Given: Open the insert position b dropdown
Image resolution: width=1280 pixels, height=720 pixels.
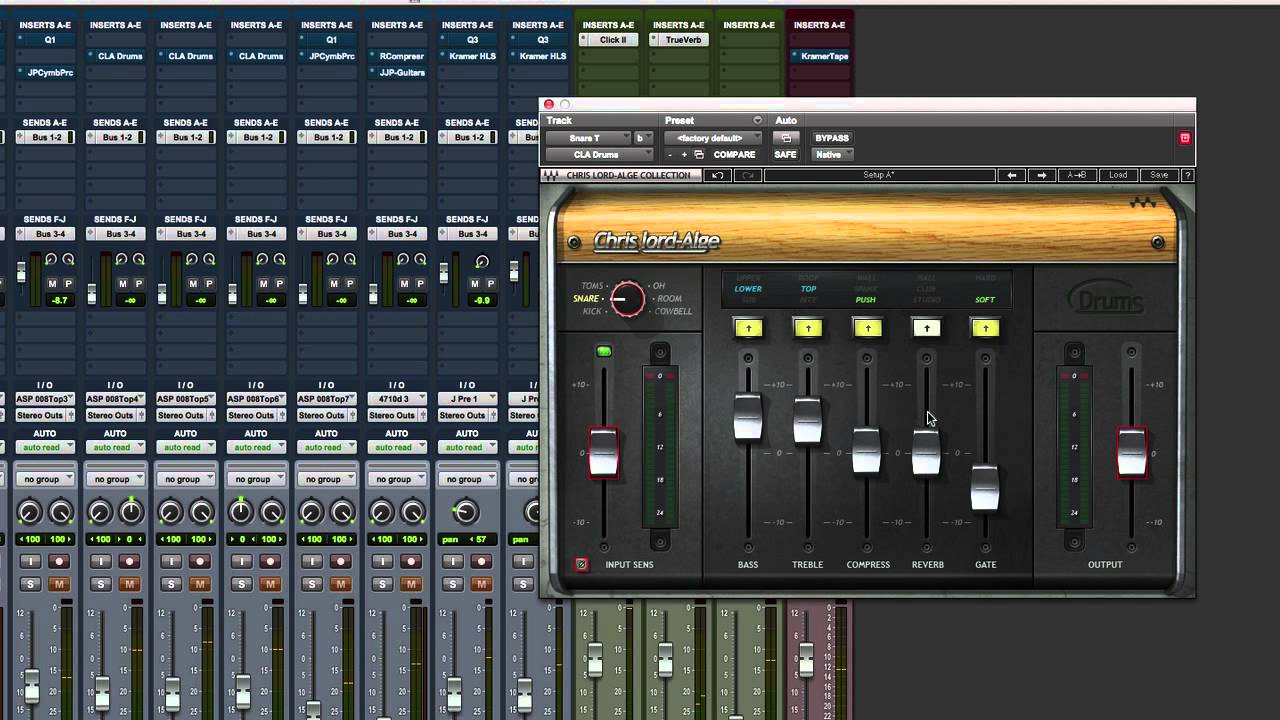Looking at the screenshot, I should (644, 138).
